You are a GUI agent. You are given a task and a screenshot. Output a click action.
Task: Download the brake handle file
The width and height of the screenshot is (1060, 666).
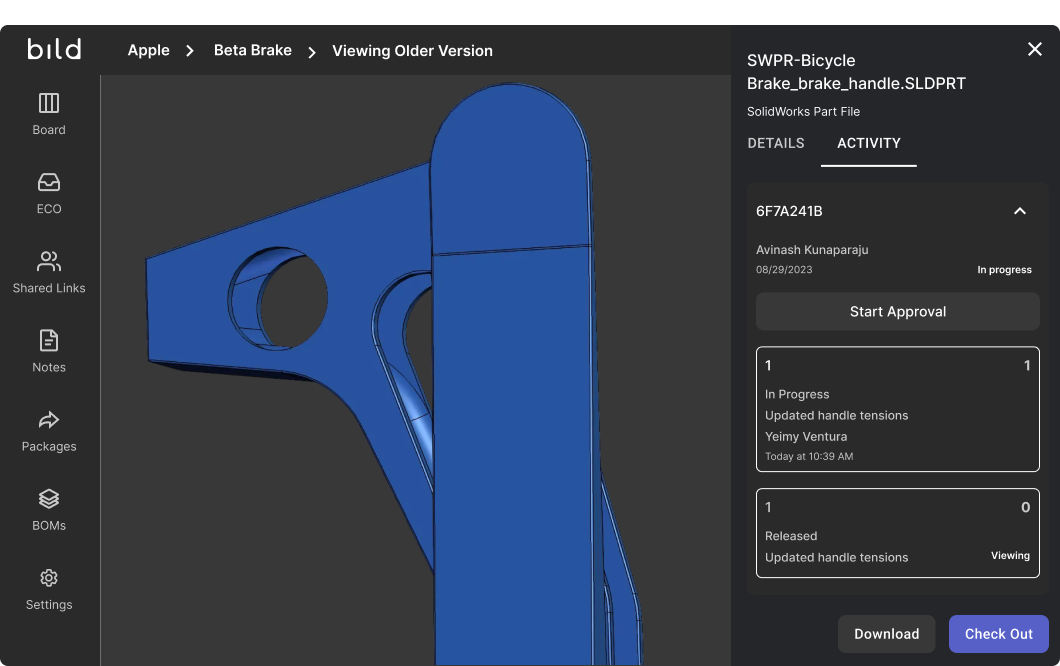pos(886,633)
